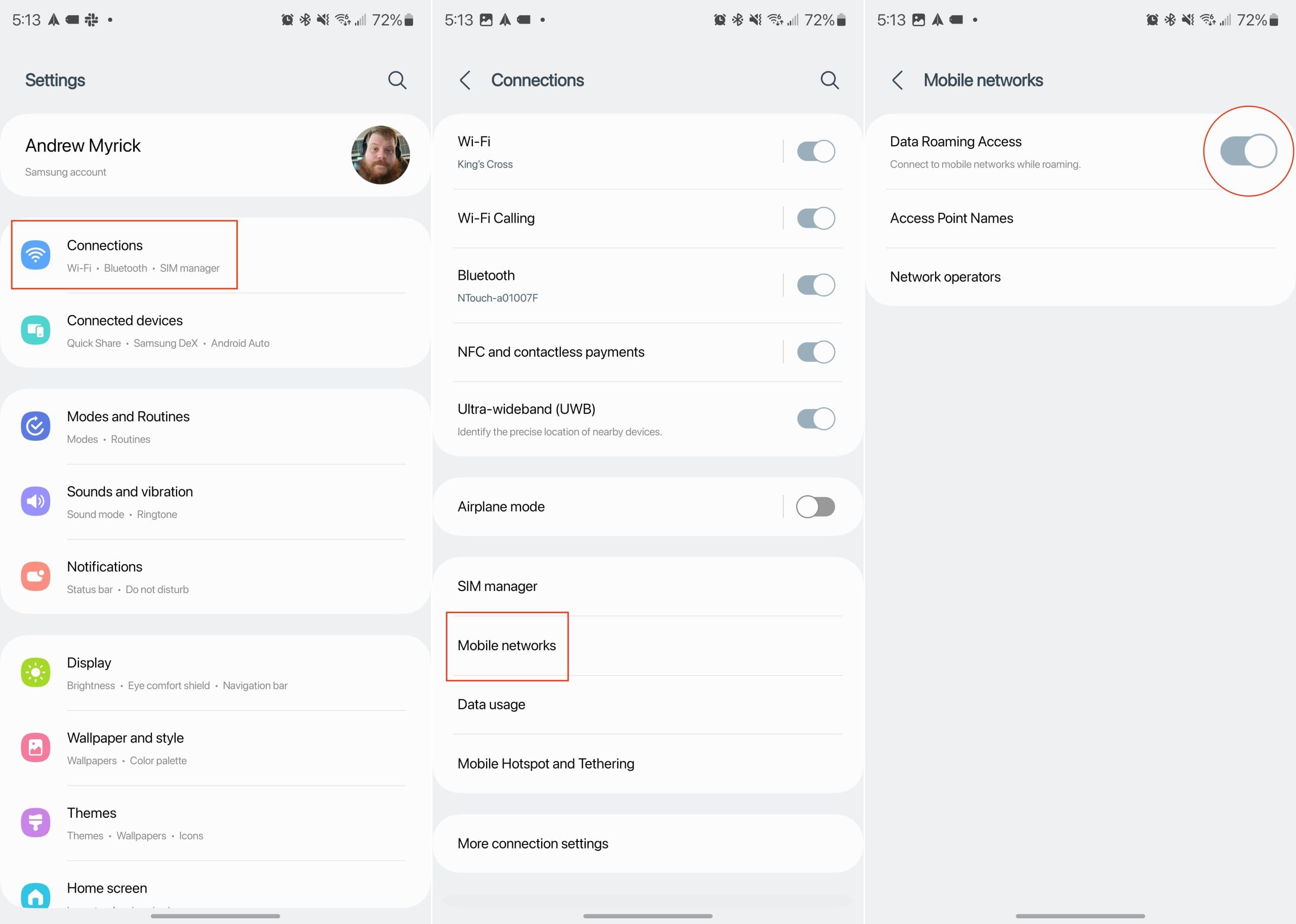Screen dimensions: 1296x924
Task: Select Mobile networks from Connections
Action: pyautogui.click(x=506, y=645)
